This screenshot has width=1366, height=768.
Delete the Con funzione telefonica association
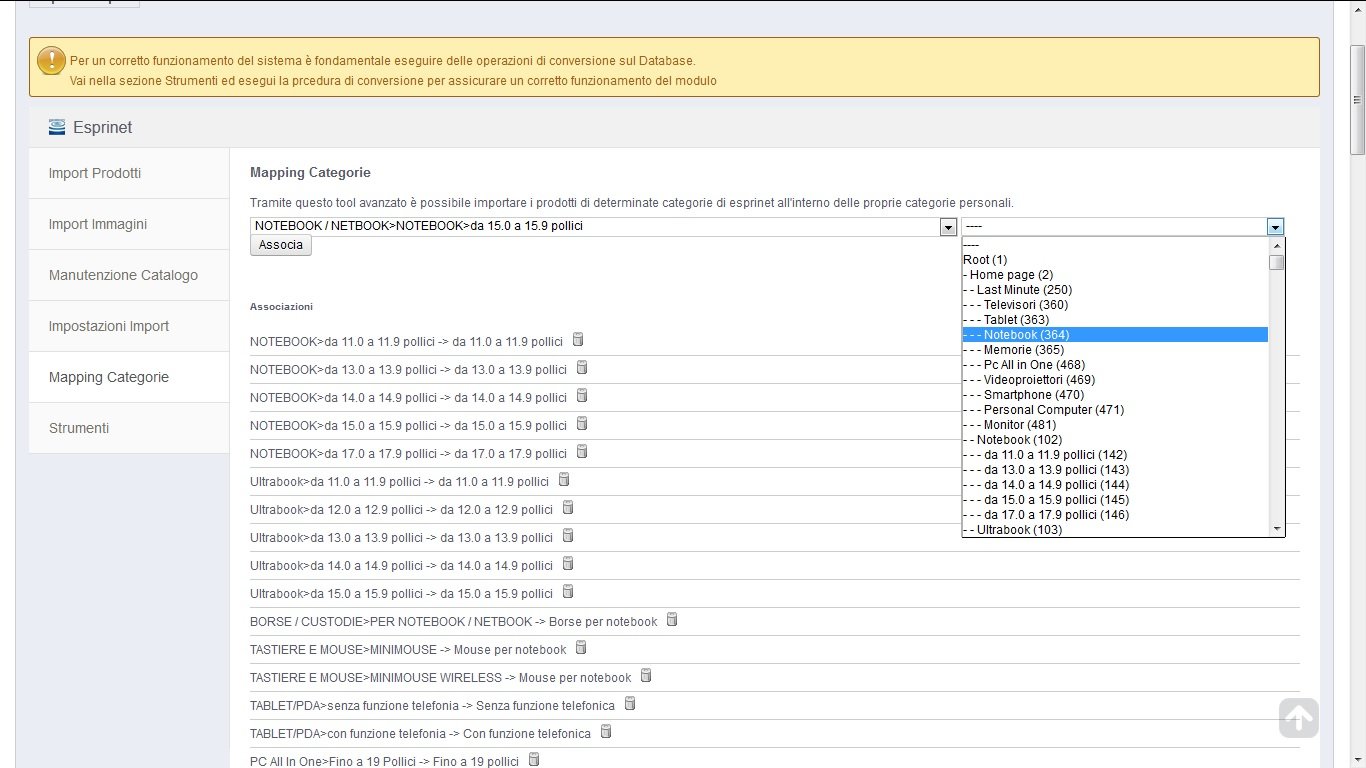pyautogui.click(x=606, y=732)
